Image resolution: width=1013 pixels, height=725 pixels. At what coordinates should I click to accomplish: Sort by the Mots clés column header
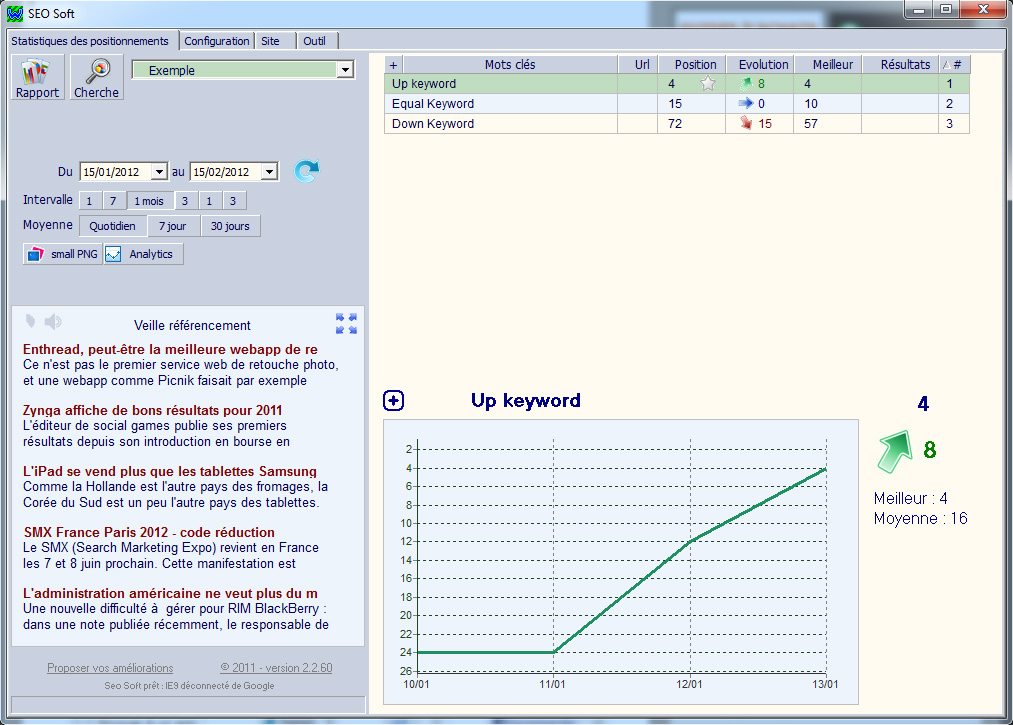point(510,65)
